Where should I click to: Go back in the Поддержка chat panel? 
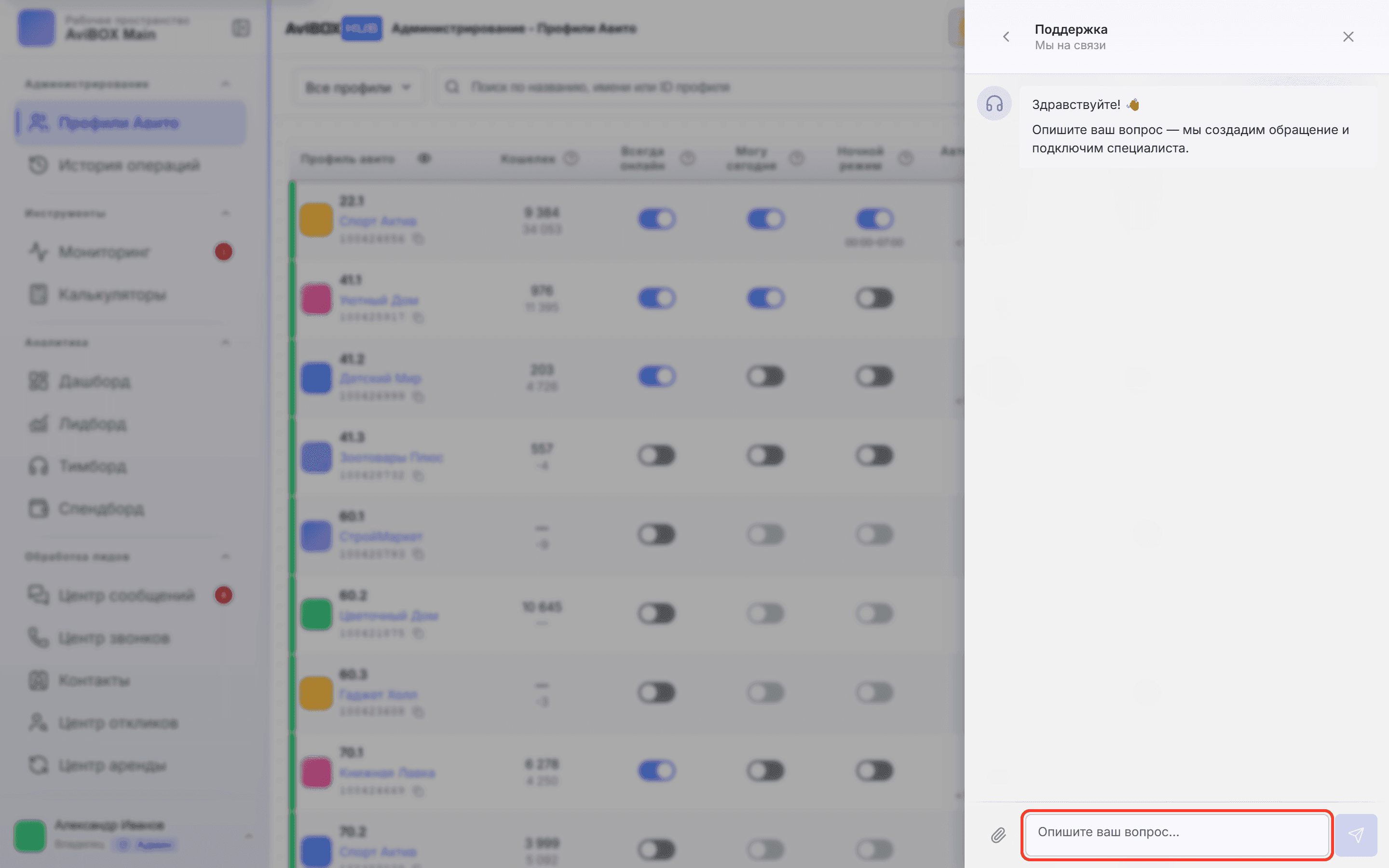pos(1006,37)
